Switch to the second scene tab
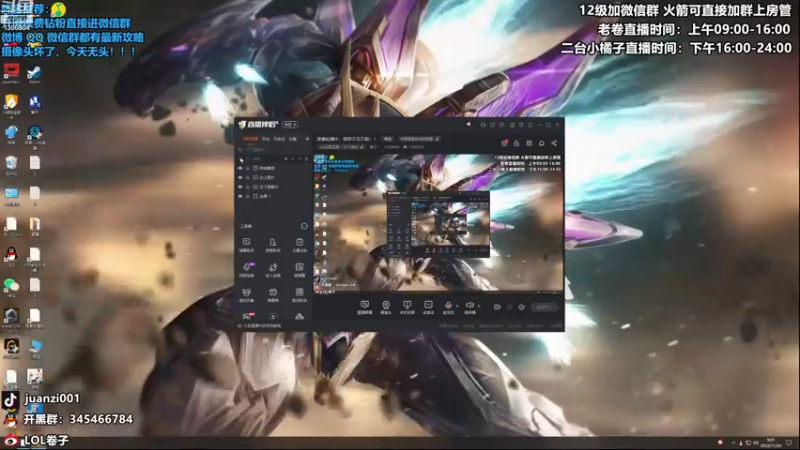800x450 pixels. click(266, 139)
